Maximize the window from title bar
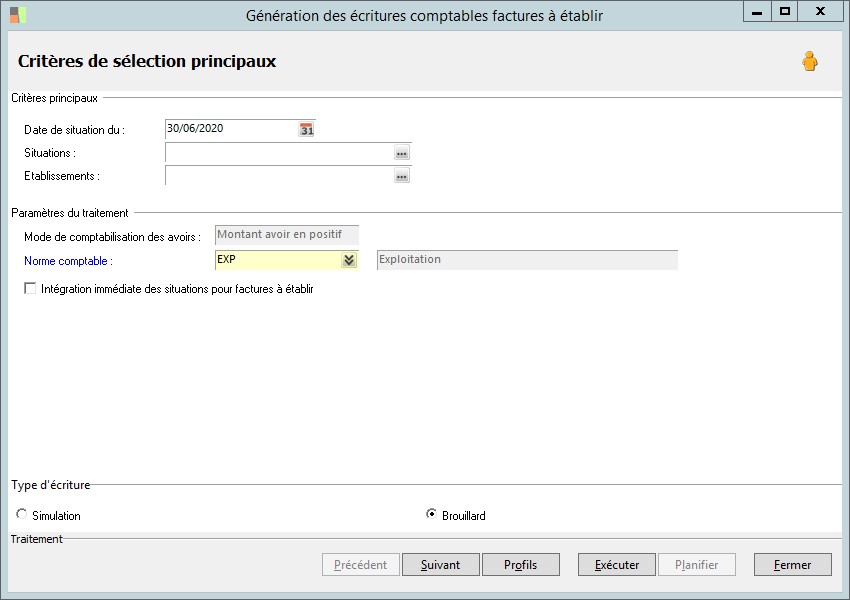This screenshot has width=850, height=600. pyautogui.click(x=785, y=12)
